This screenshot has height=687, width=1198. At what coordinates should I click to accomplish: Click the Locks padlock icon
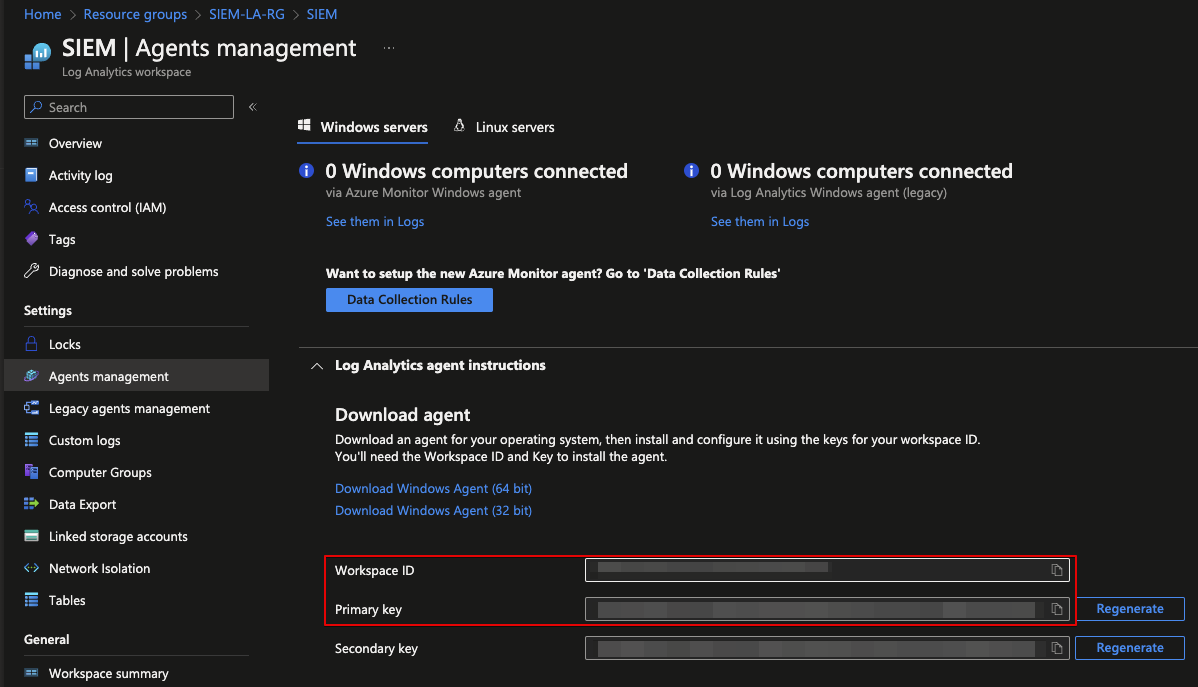point(31,344)
